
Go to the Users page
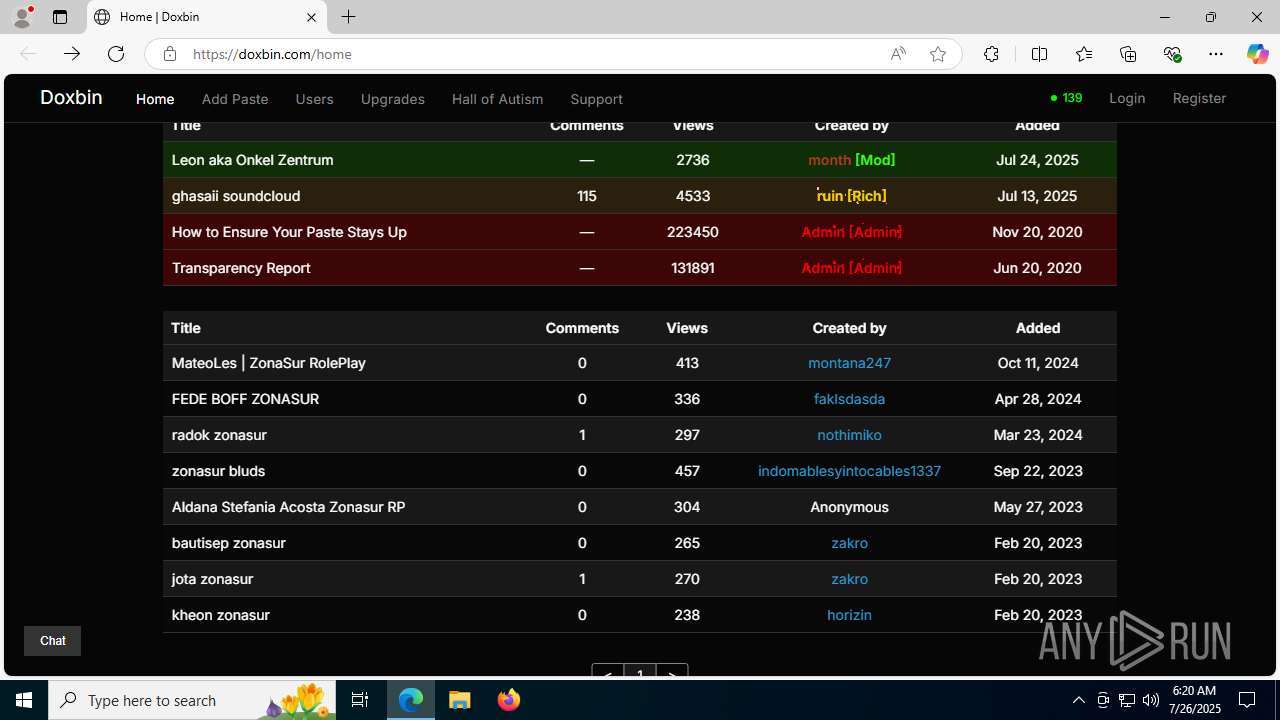pyautogui.click(x=314, y=99)
